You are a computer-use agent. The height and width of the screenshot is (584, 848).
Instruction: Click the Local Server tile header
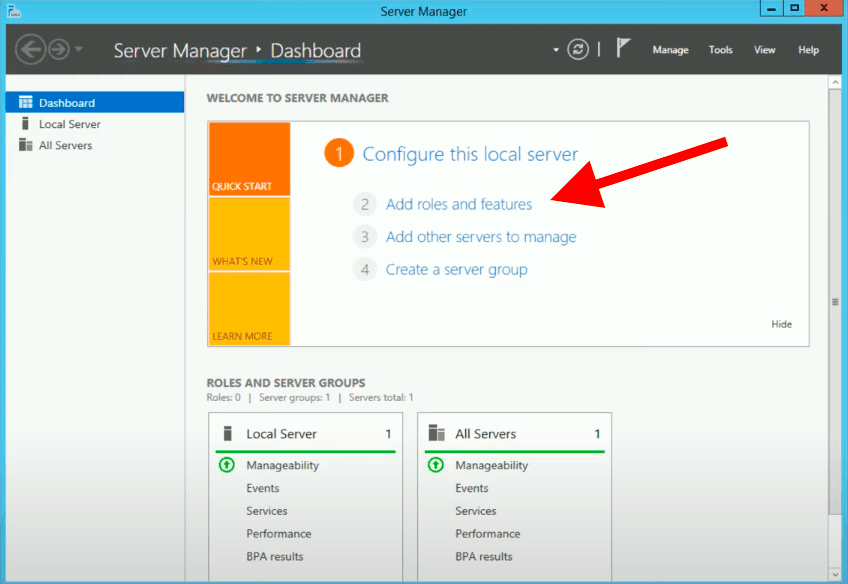[x=306, y=434]
